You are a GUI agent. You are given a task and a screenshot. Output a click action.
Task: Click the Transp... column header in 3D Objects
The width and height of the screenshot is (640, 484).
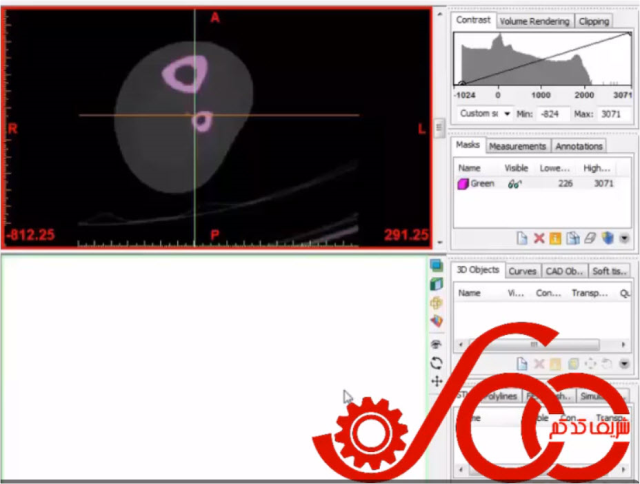tap(589, 293)
